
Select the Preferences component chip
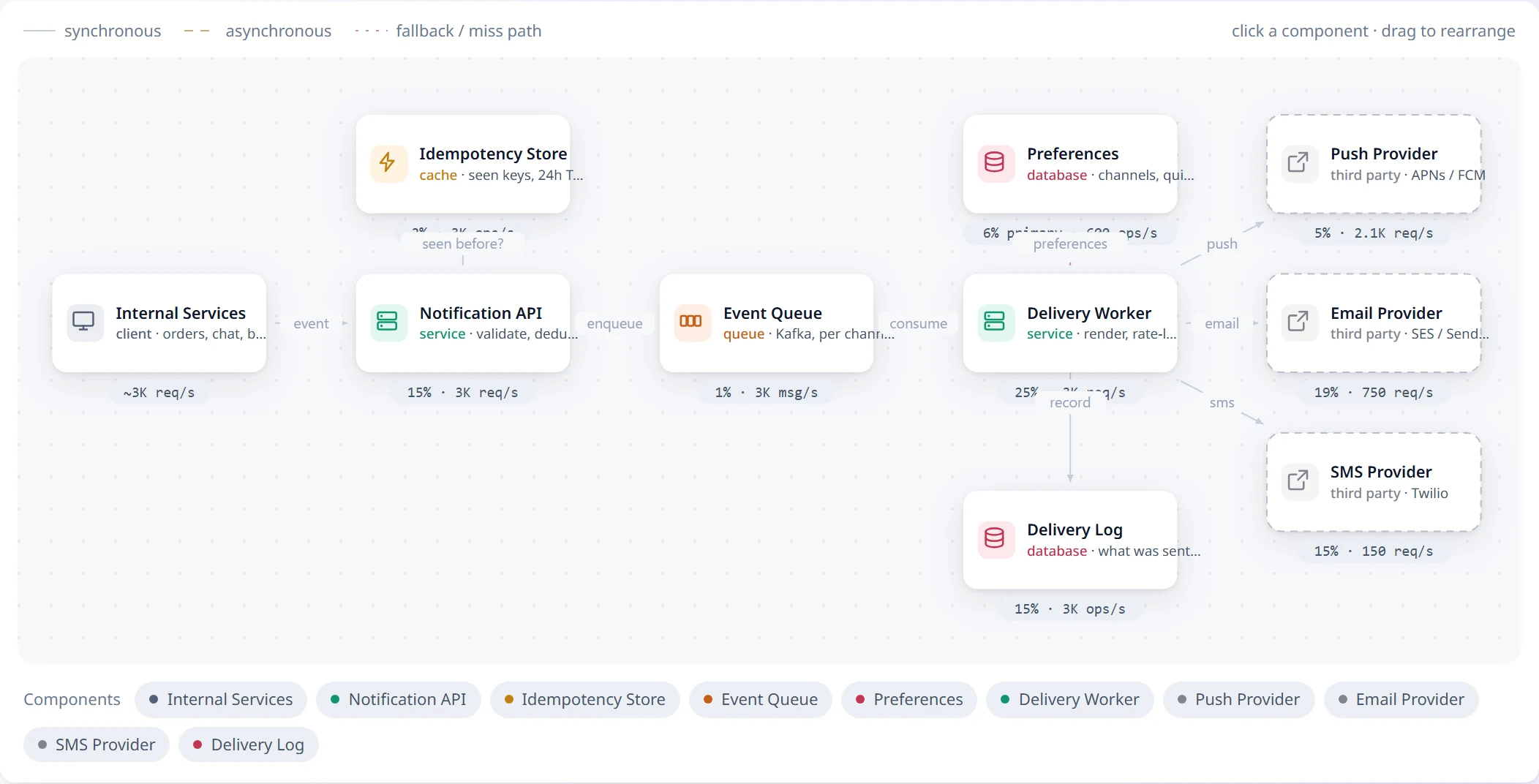click(x=909, y=700)
